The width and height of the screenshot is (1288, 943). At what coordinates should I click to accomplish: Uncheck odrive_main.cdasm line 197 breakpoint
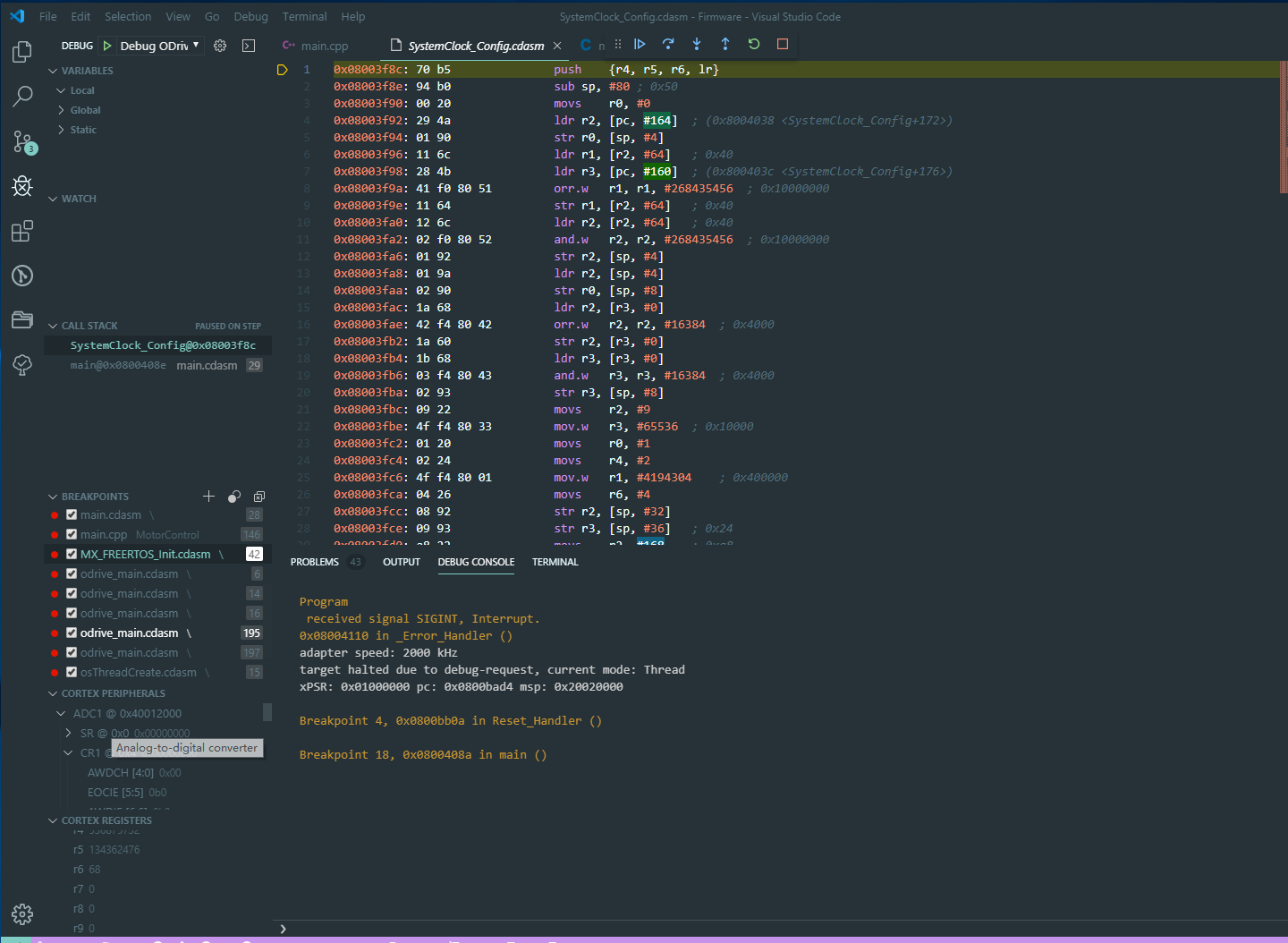click(x=72, y=652)
